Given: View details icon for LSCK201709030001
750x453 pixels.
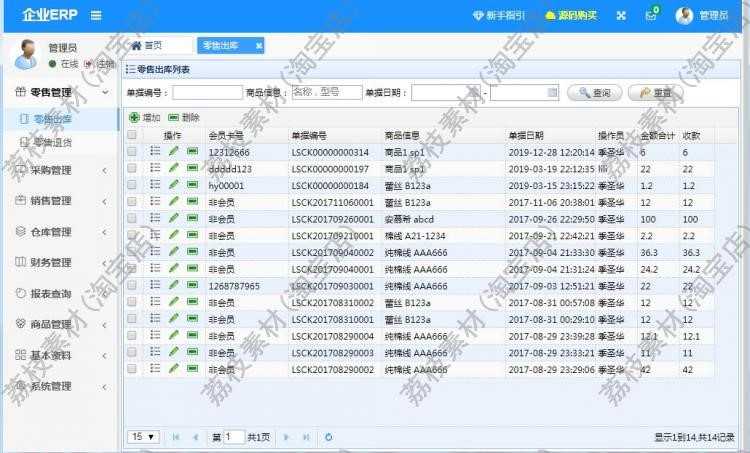Looking at the screenshot, I should (155, 285).
